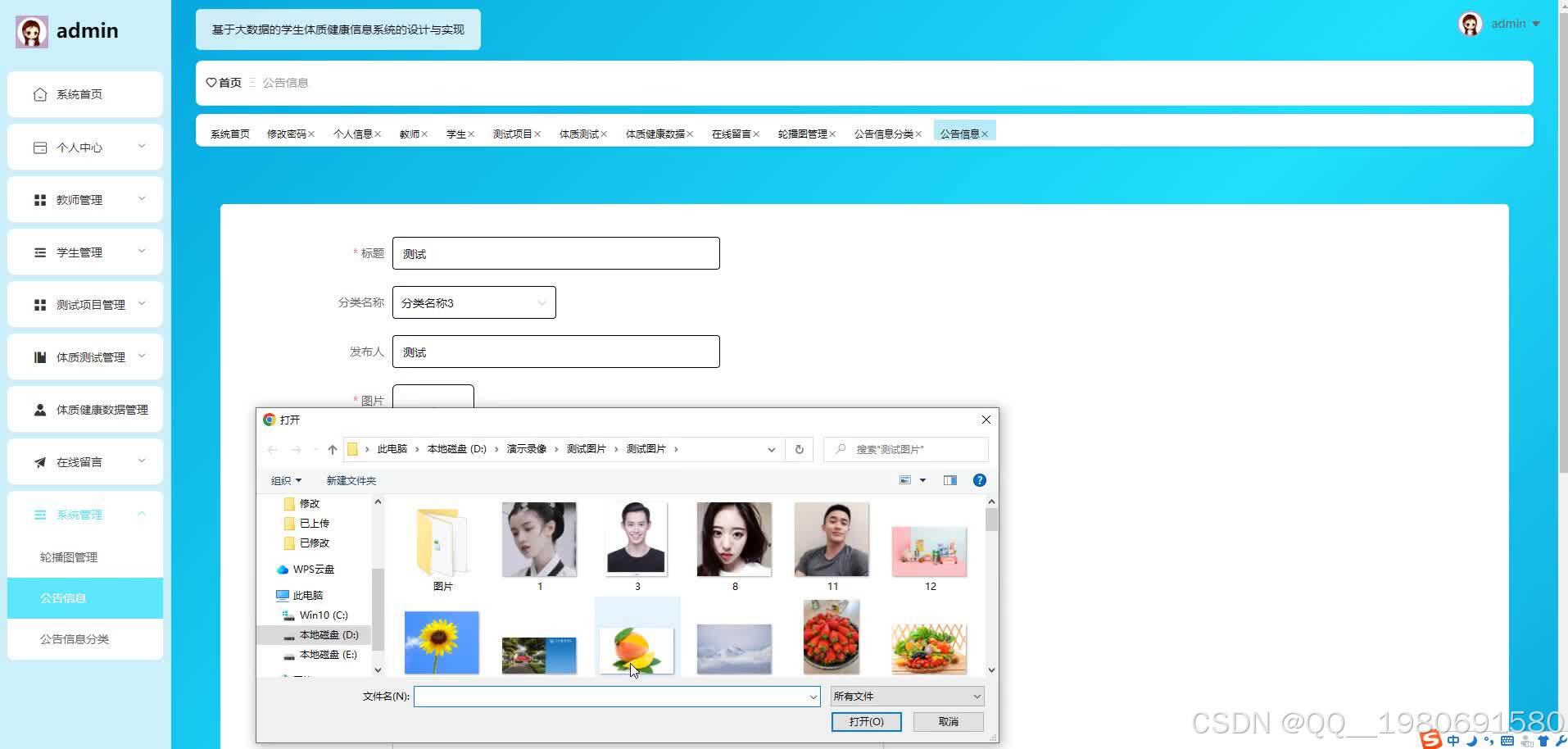Toggle Chinese input mode 中 indicator
This screenshot has width=1568, height=749.
coord(1453,741)
